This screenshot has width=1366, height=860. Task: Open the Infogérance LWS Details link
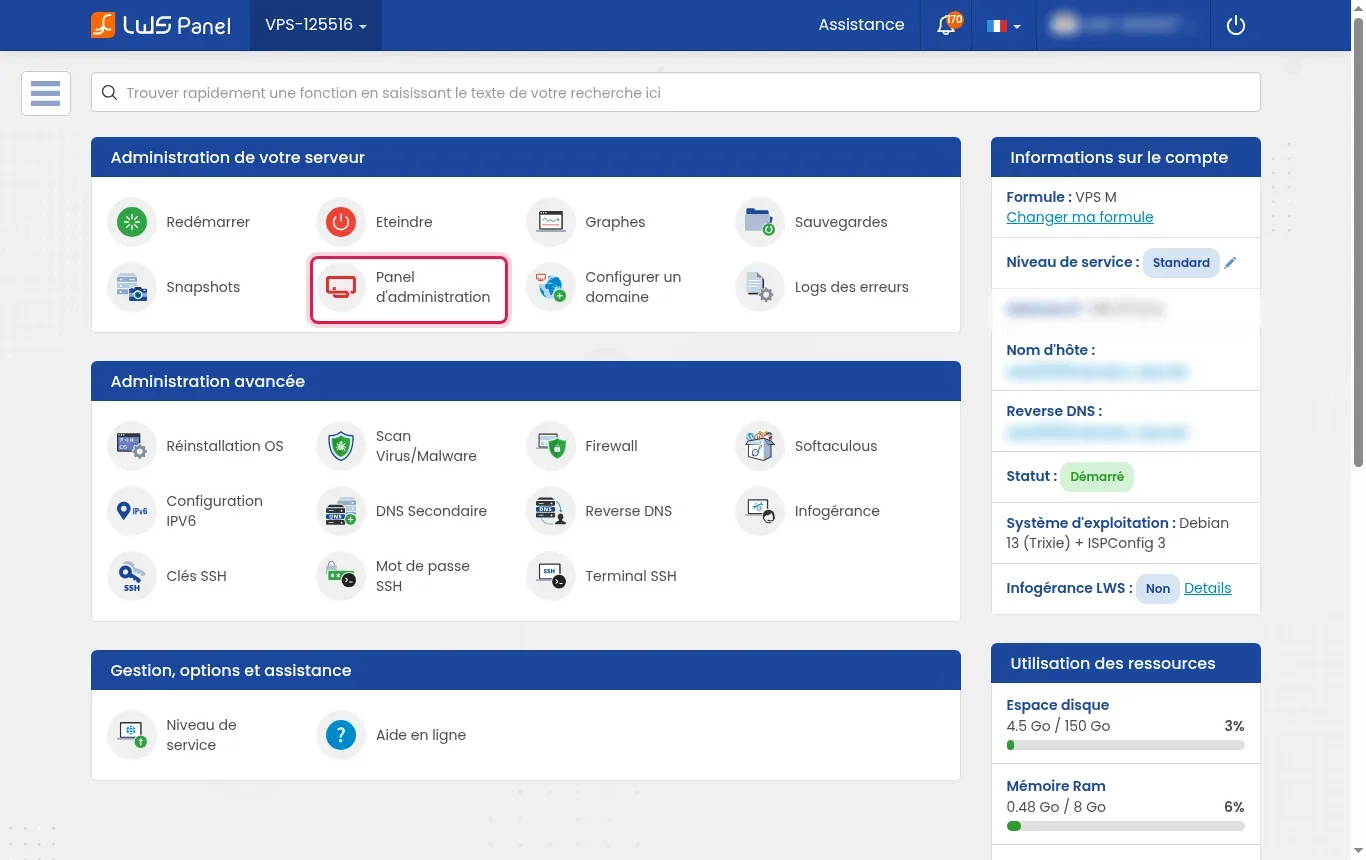1207,588
